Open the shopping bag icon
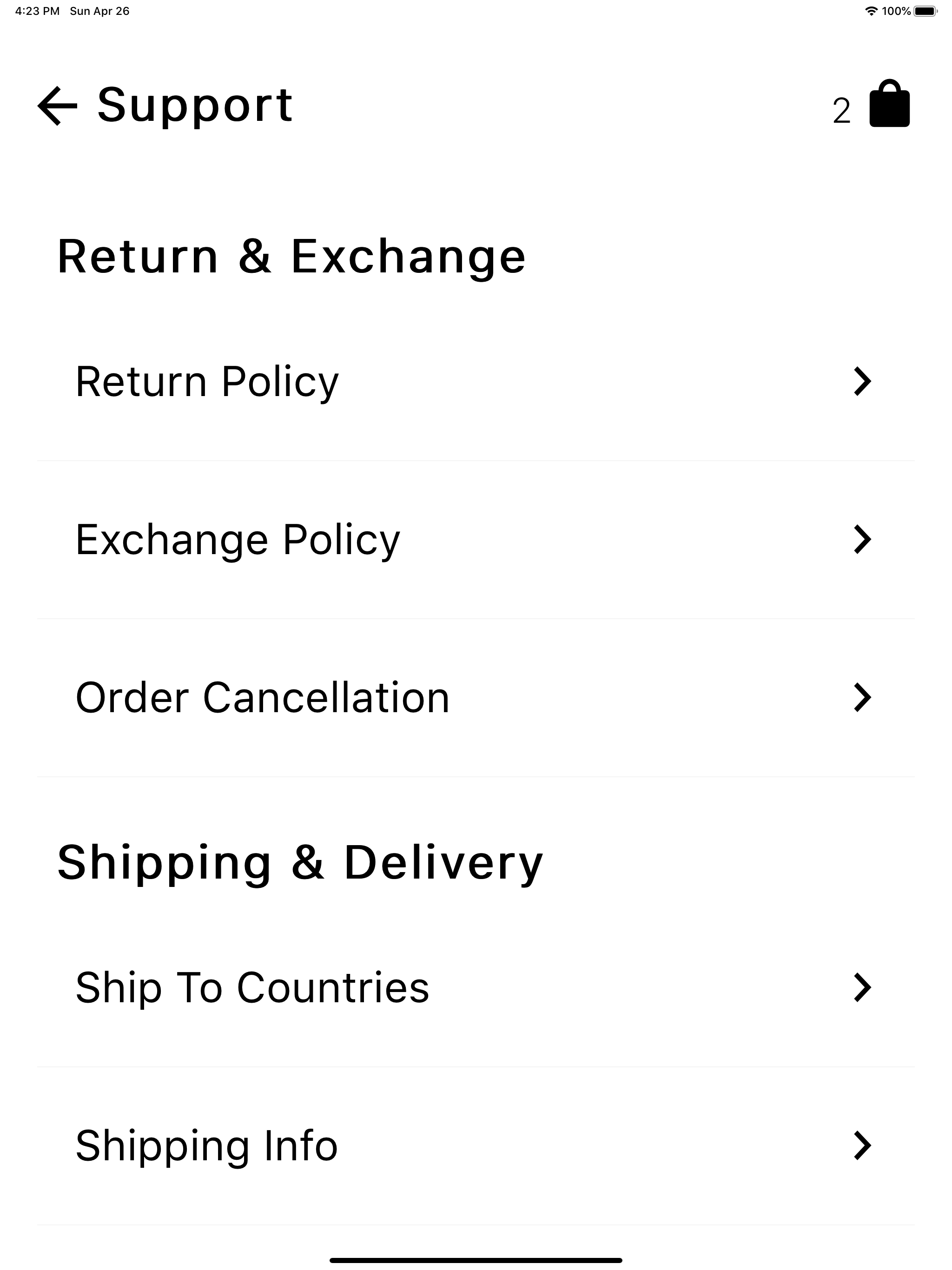Viewport: 952px width, 1270px height. coord(889,104)
